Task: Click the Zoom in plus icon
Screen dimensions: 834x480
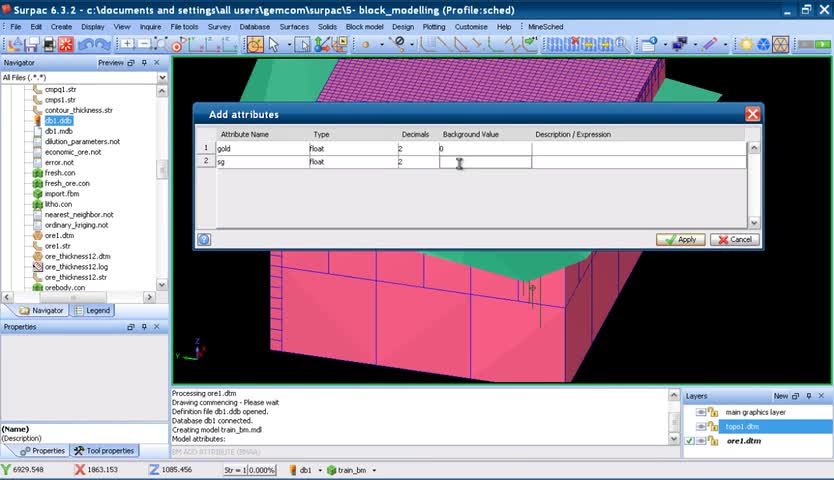Action: click(x=127, y=45)
